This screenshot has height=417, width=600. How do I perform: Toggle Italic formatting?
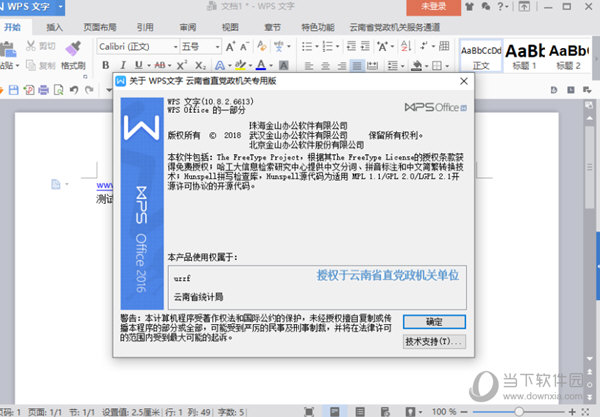tap(122, 65)
